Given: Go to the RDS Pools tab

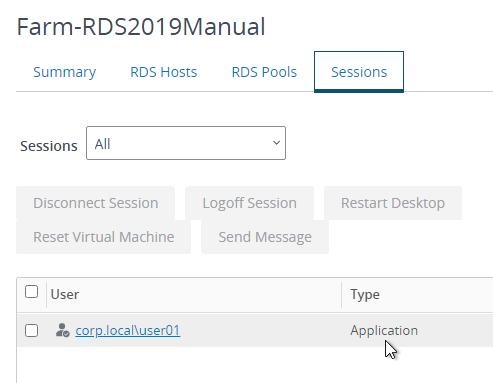Looking at the screenshot, I should pos(264,72).
